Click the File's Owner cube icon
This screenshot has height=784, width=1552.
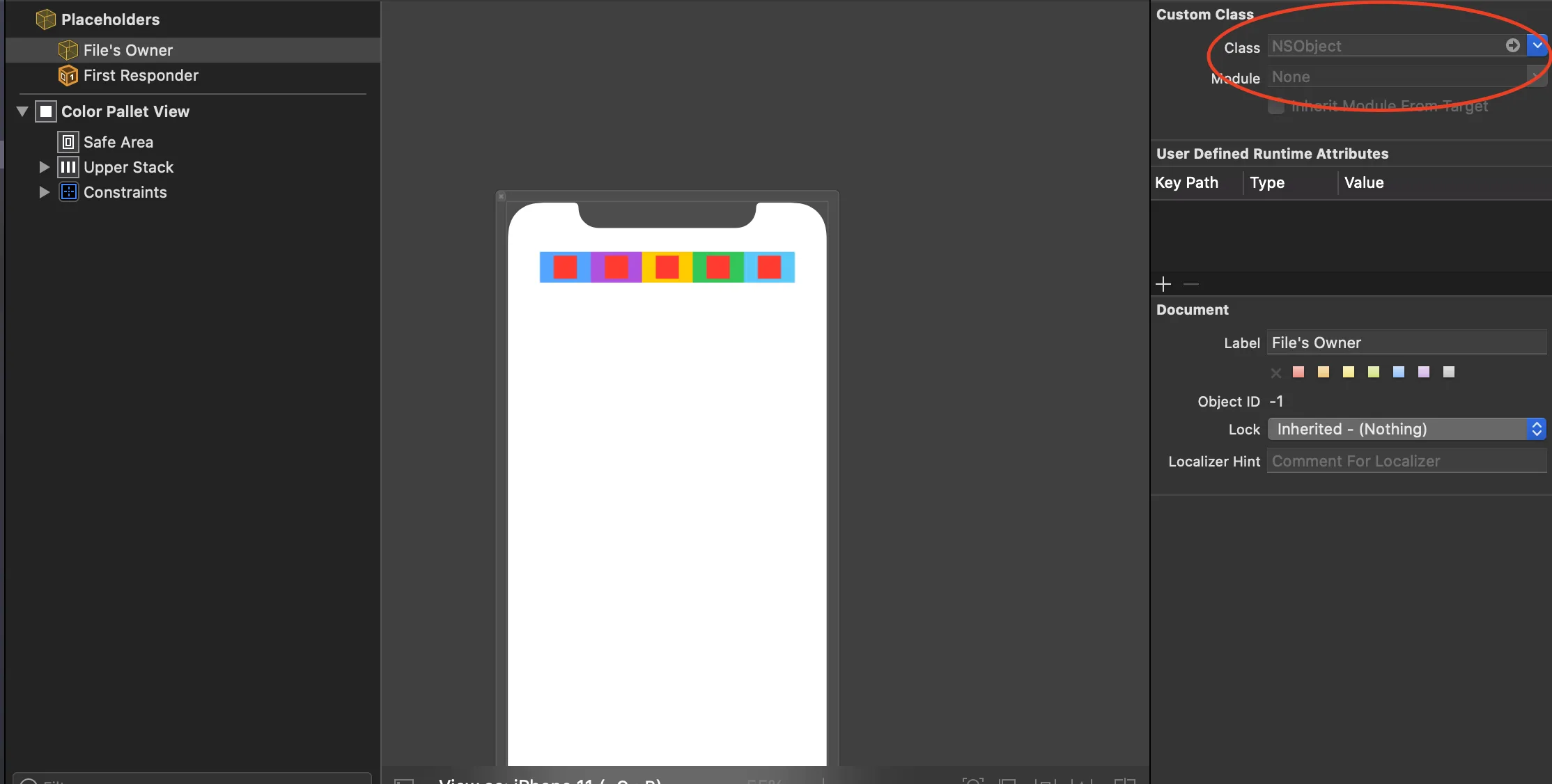click(x=68, y=50)
